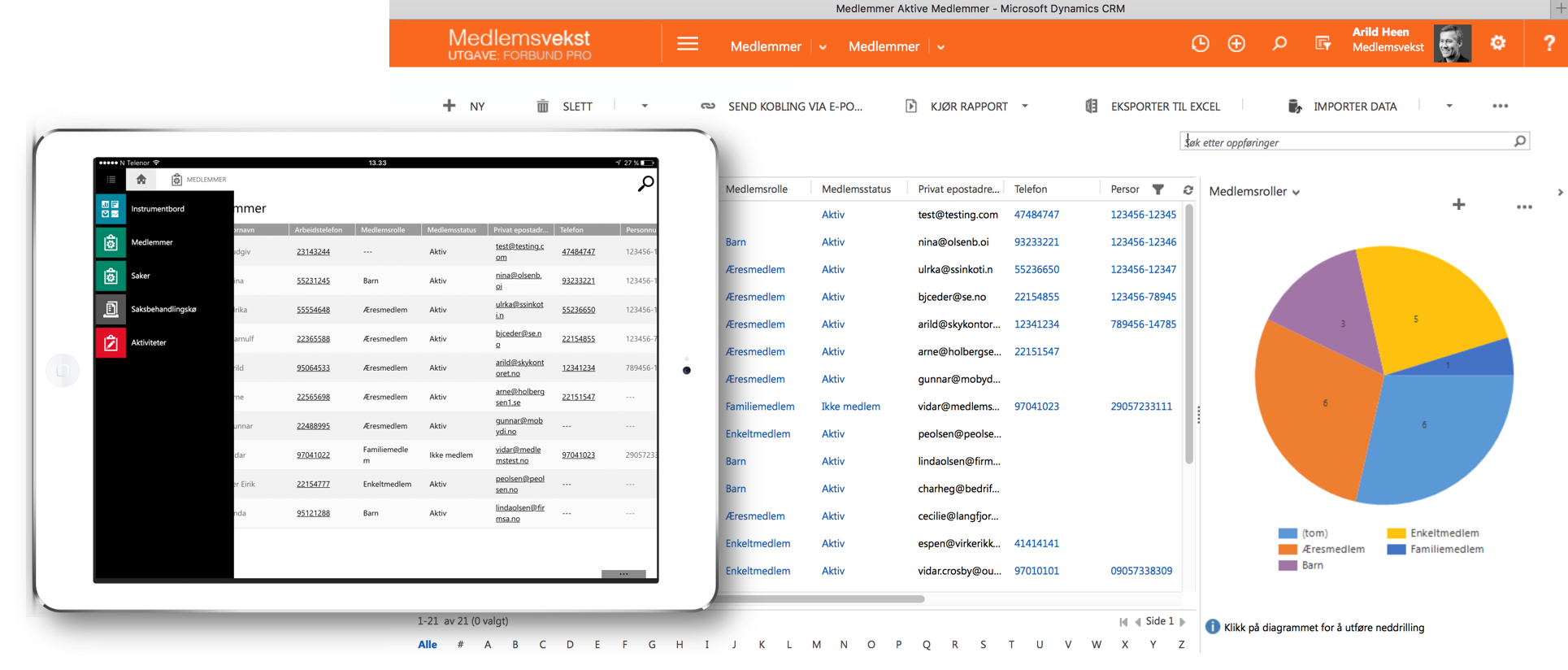
Task: Click the grid filter funnel icon
Action: pos(1158,189)
